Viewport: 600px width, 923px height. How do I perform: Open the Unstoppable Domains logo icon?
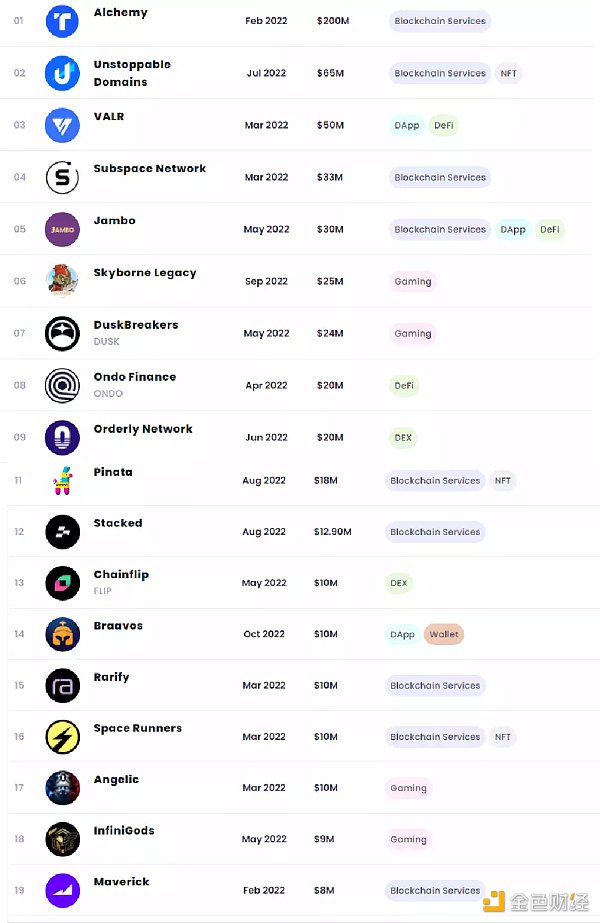pyautogui.click(x=62, y=73)
